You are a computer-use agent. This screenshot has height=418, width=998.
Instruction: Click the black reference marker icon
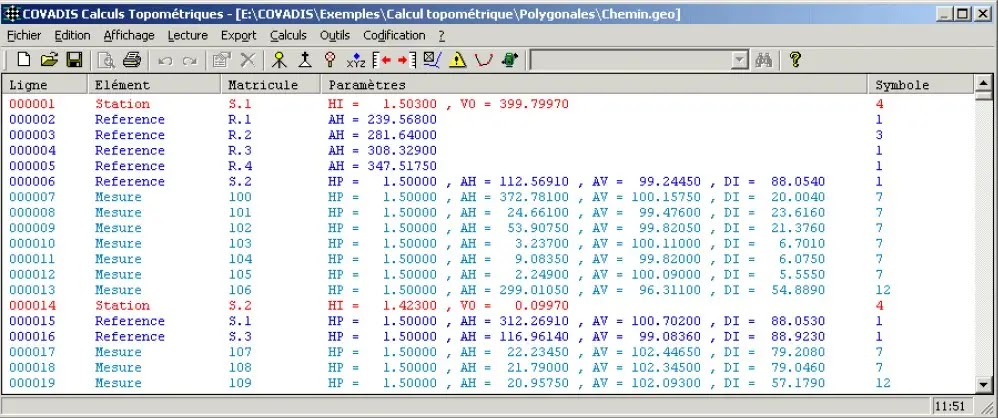tap(305, 60)
